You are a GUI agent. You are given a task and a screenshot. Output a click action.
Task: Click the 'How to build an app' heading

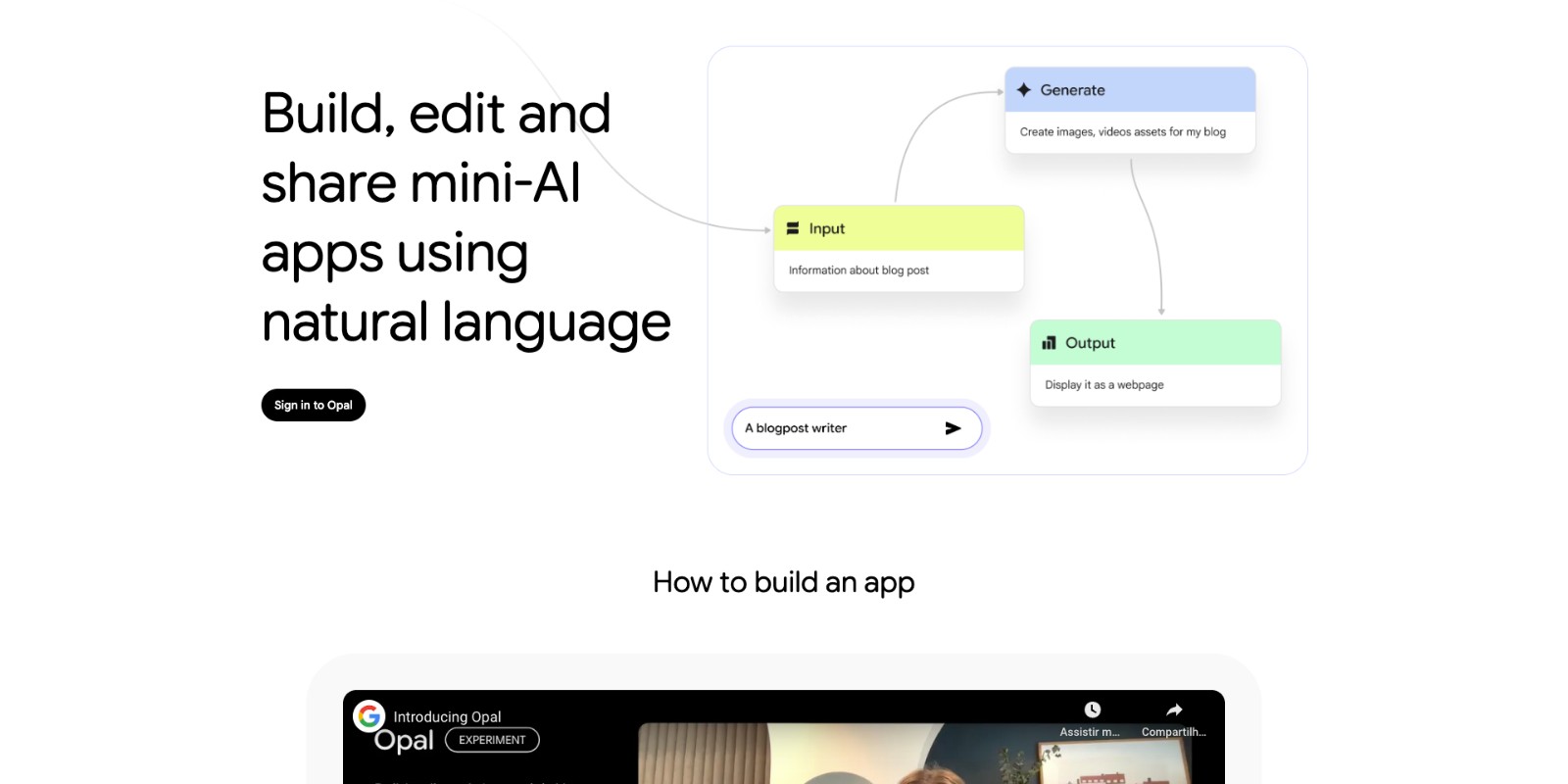pos(783,582)
